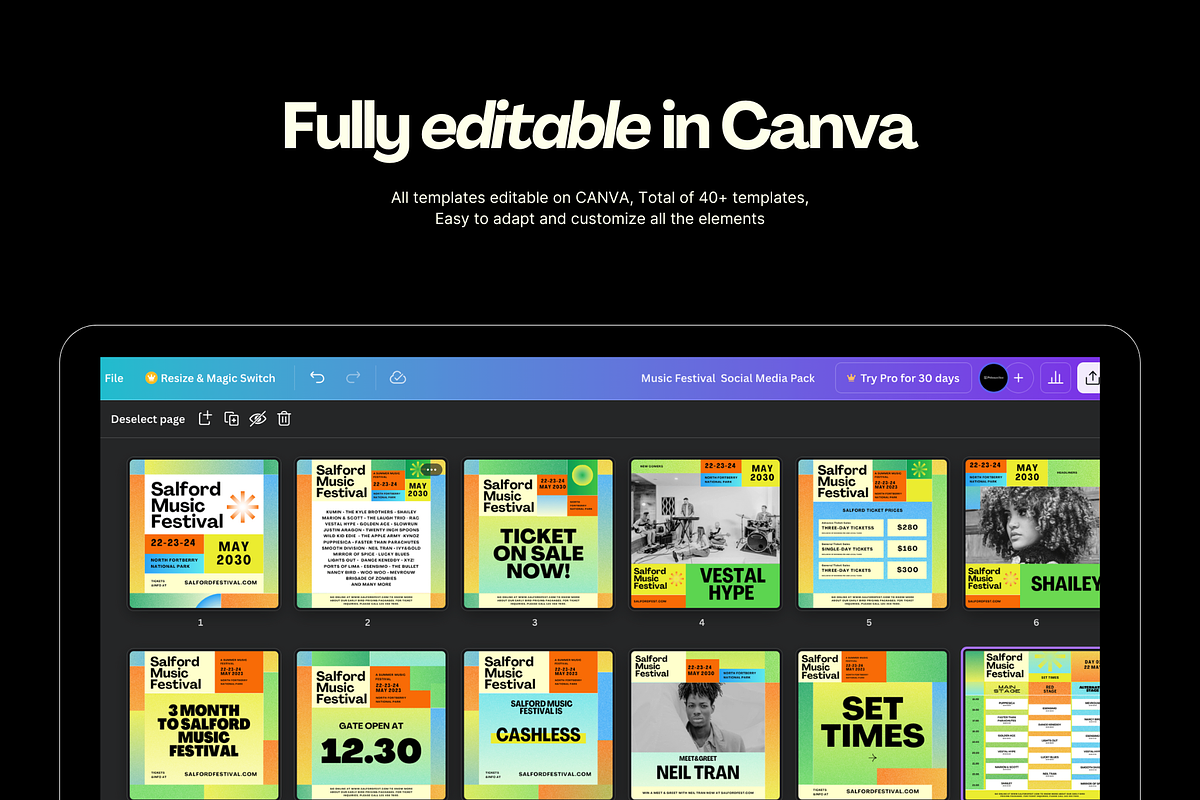The height and width of the screenshot is (800, 1200).
Task: Select the Shailey page thumbnail
Action: click(x=1032, y=533)
